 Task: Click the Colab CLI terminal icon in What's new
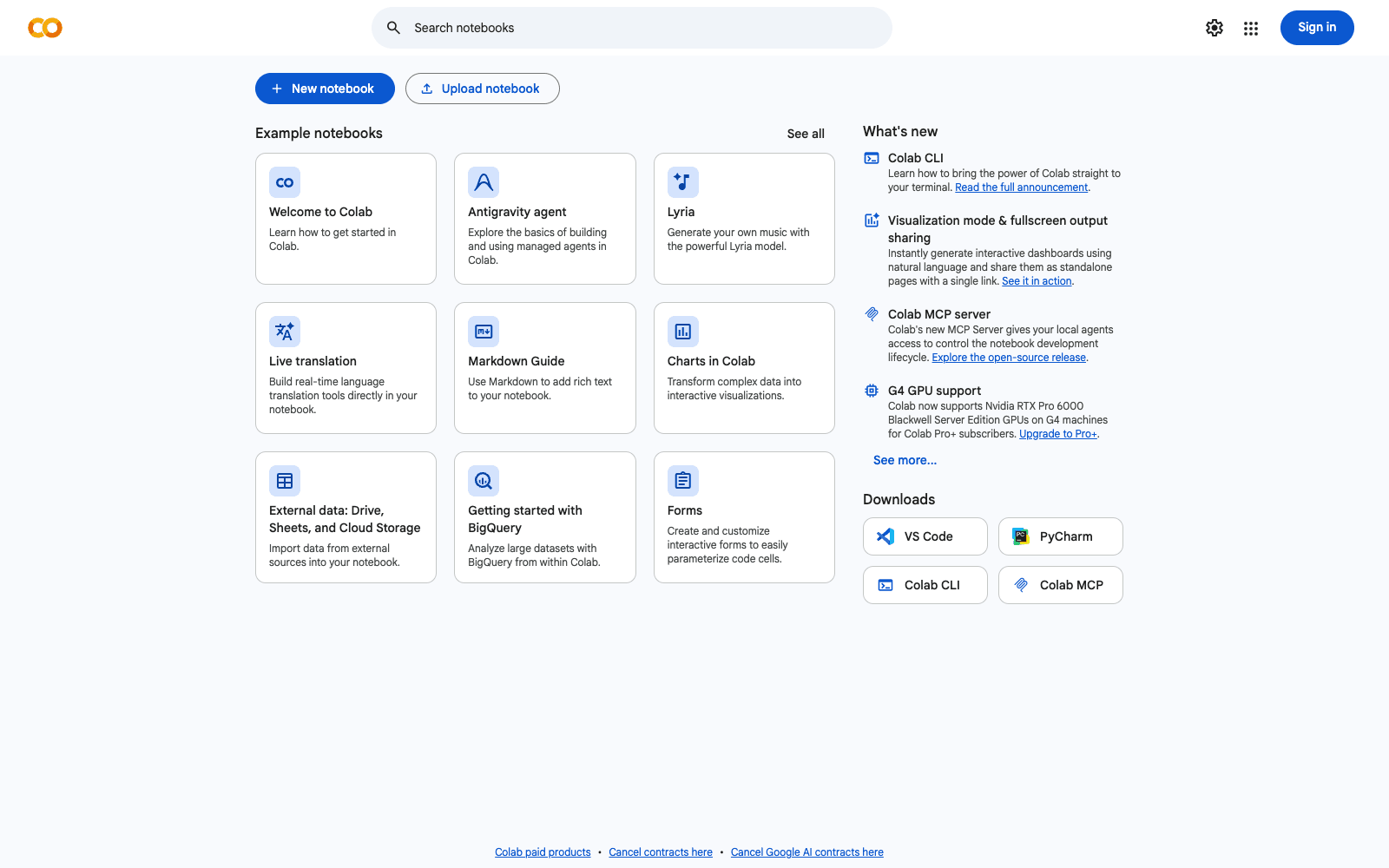tap(872, 158)
